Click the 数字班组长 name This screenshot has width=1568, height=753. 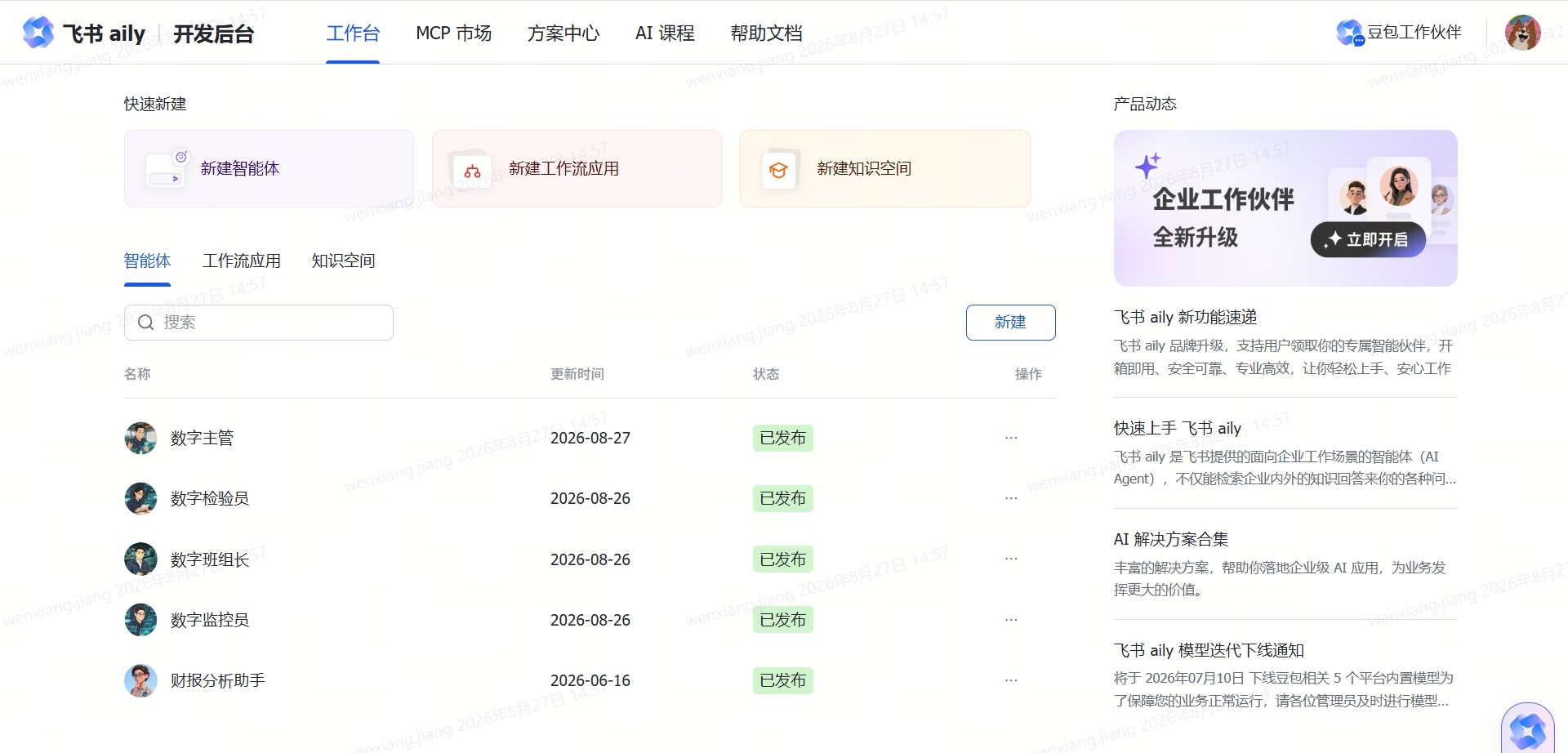coord(210,559)
